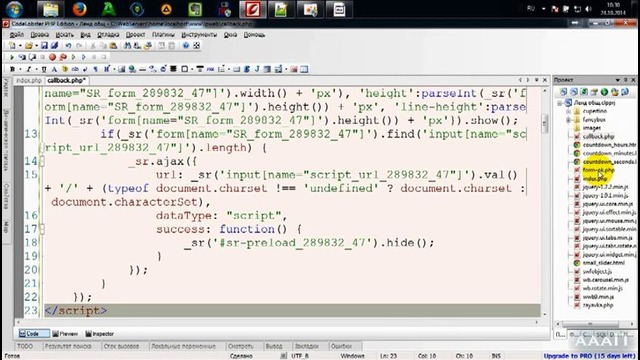Screen dimensions: 640x360
Task: Click the Open file folder icon
Action: point(28,46)
